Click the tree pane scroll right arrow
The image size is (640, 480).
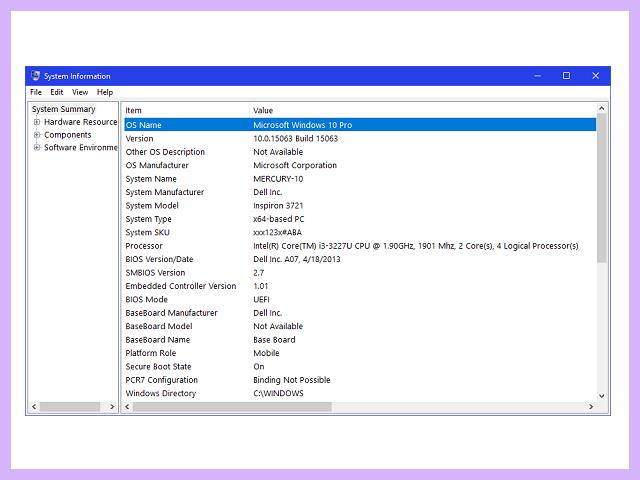tap(112, 407)
